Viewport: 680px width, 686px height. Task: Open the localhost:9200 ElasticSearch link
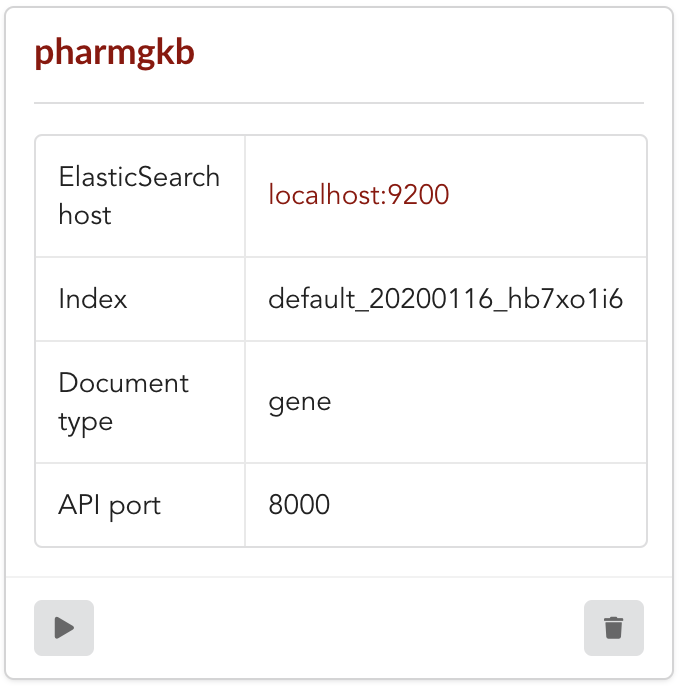pyautogui.click(x=359, y=195)
